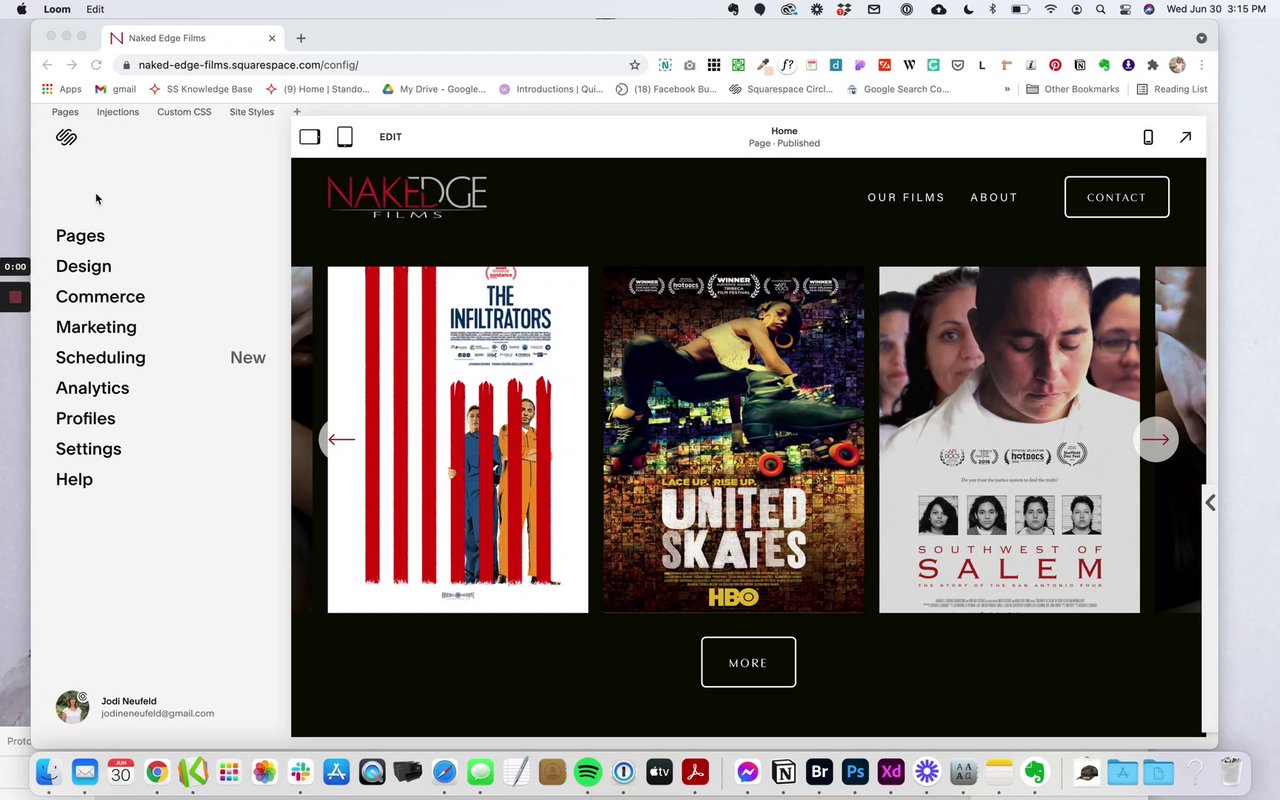The image size is (1280, 800).
Task: Open Analytics section
Action: pos(92,388)
